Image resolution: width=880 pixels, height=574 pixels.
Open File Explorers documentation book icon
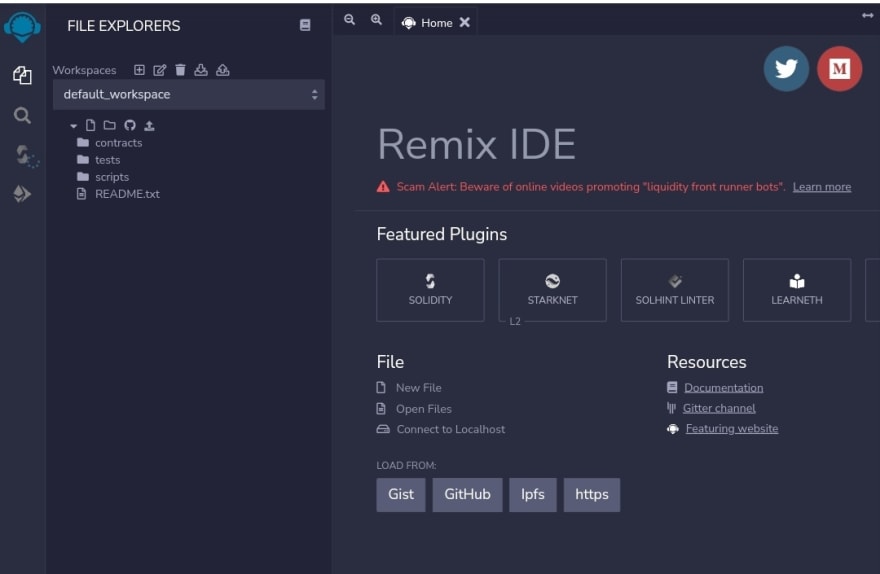[305, 25]
